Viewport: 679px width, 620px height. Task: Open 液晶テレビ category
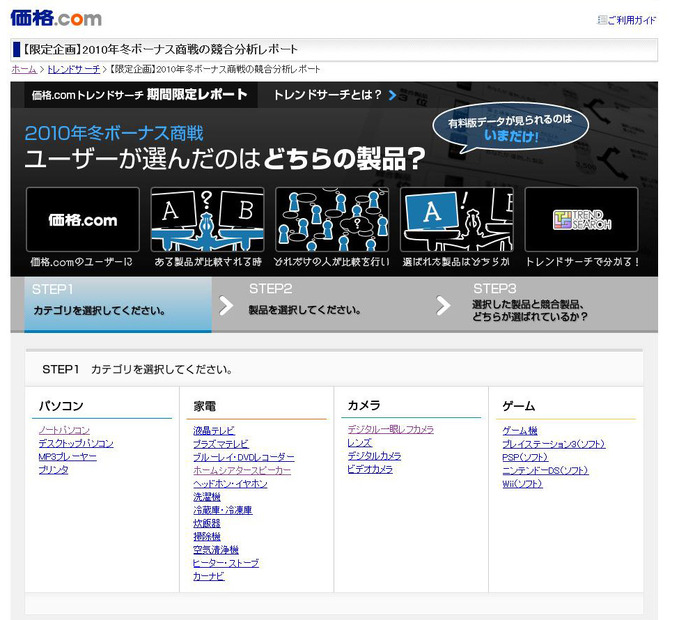tap(214, 431)
